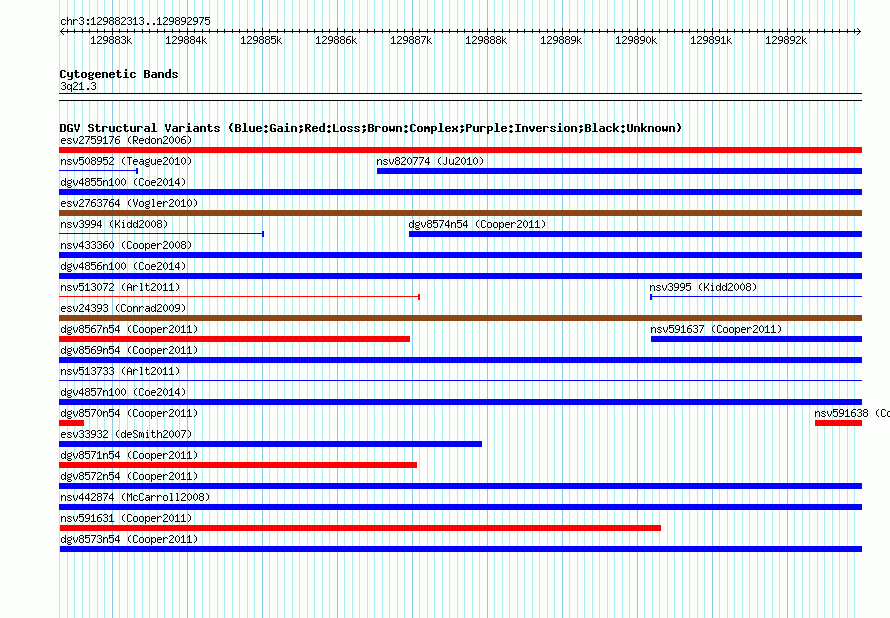Click the dgv8572n54 (Cooper2011) label
This screenshot has height=618, width=890.
click(x=129, y=476)
